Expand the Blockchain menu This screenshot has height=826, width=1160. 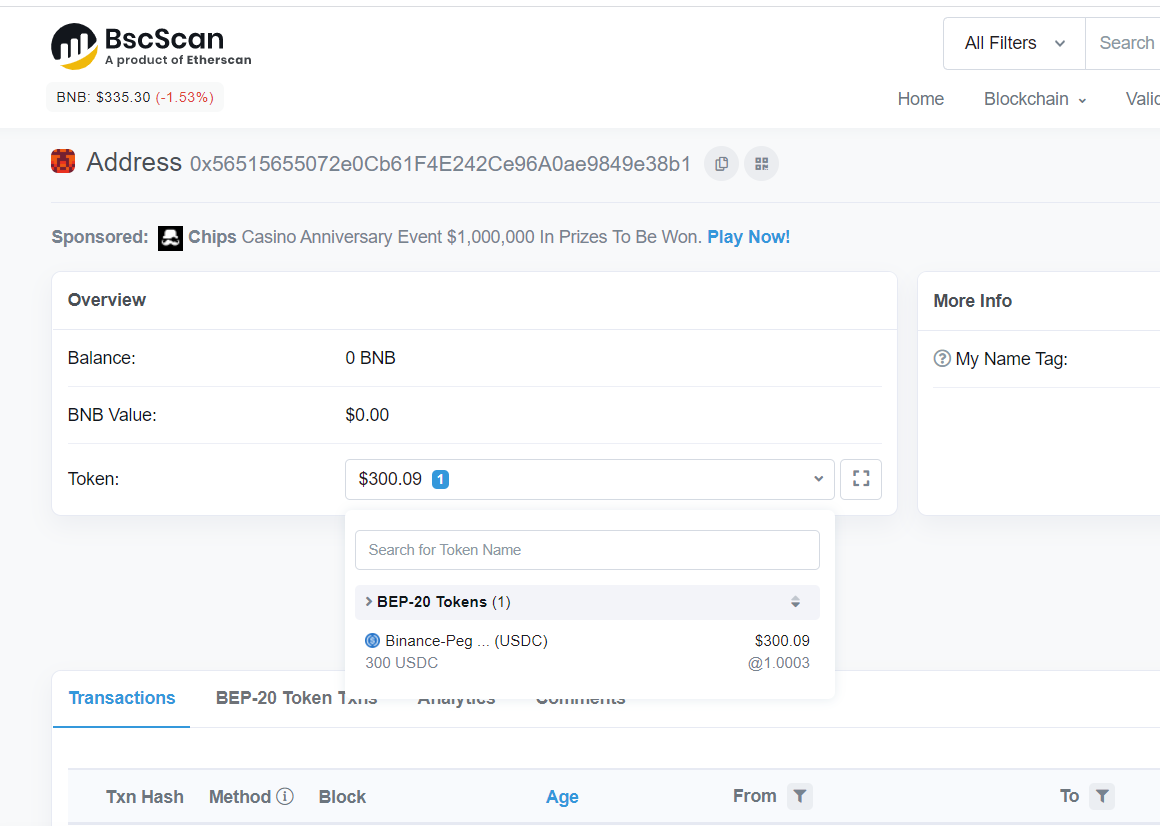(x=1034, y=99)
